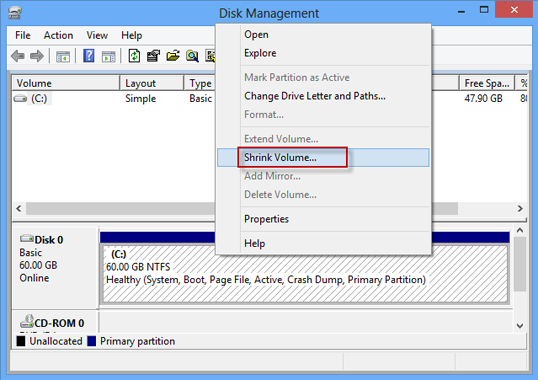The width and height of the screenshot is (538, 380).
Task: Choose Shrink Volume... from the context menu
Action: click(x=323, y=157)
